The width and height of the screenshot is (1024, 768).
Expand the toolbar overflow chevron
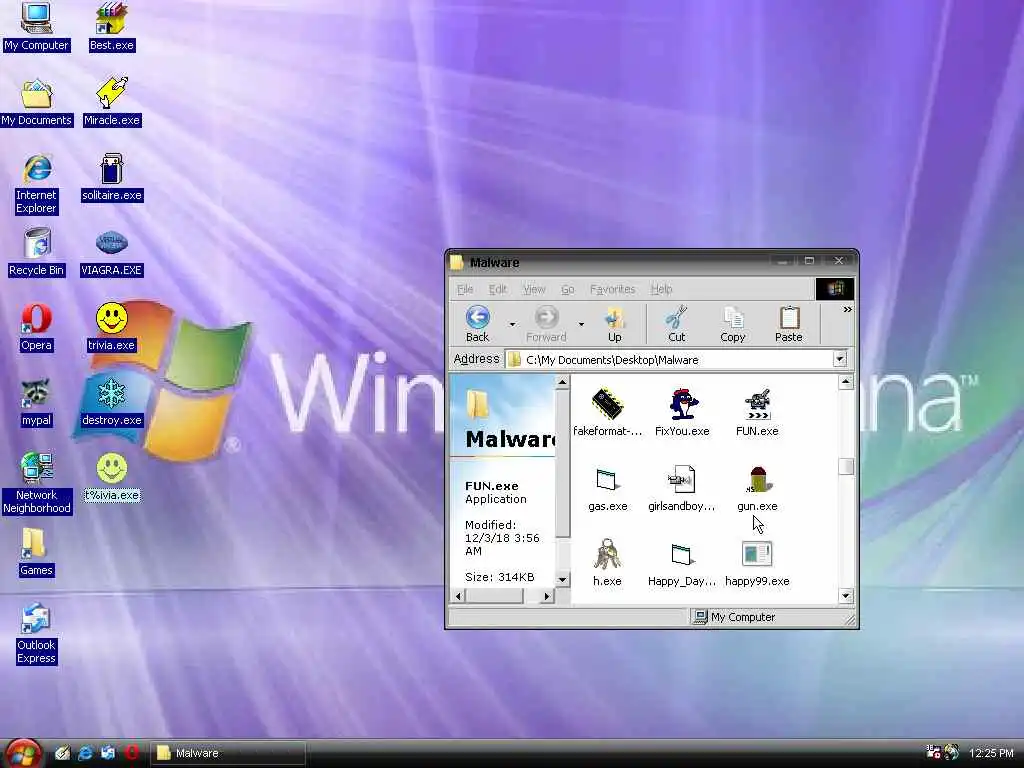point(847,310)
